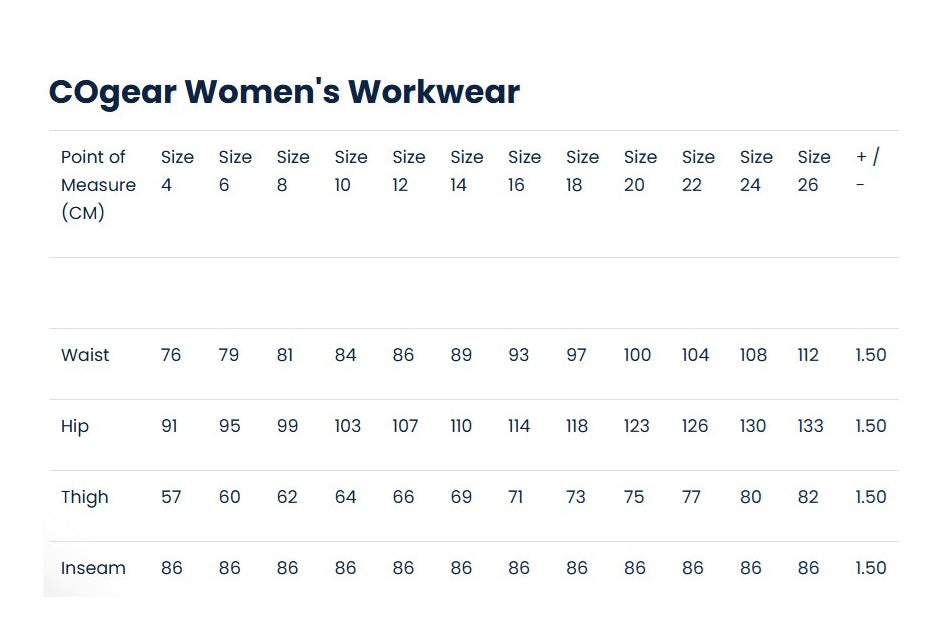Select Waist value 112 for Size 26
Screen dimensions: 947x642
tap(808, 355)
